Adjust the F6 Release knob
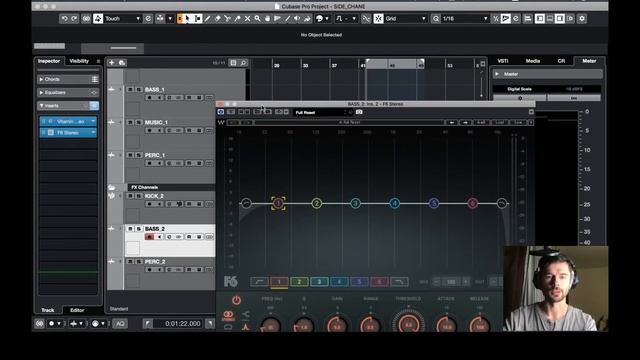Screen dimensions: 640x360 point(479,326)
